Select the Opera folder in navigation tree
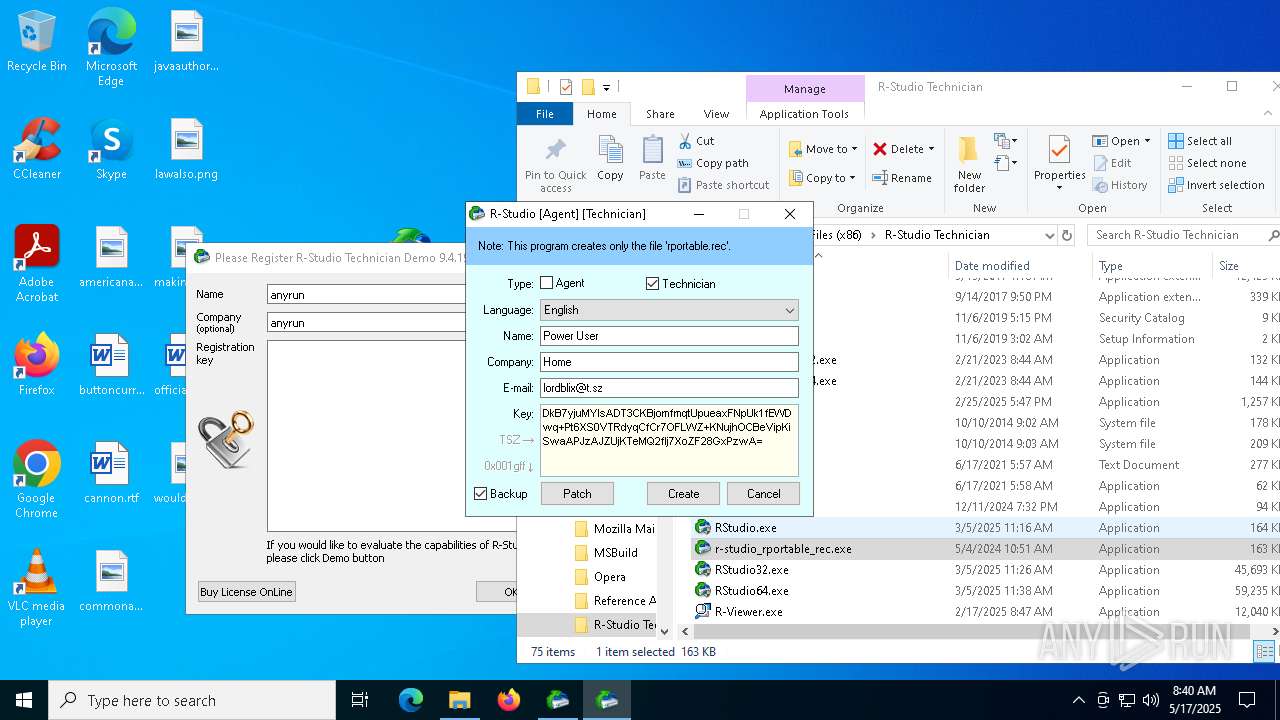Viewport: 1280px width, 720px height. [x=609, y=577]
